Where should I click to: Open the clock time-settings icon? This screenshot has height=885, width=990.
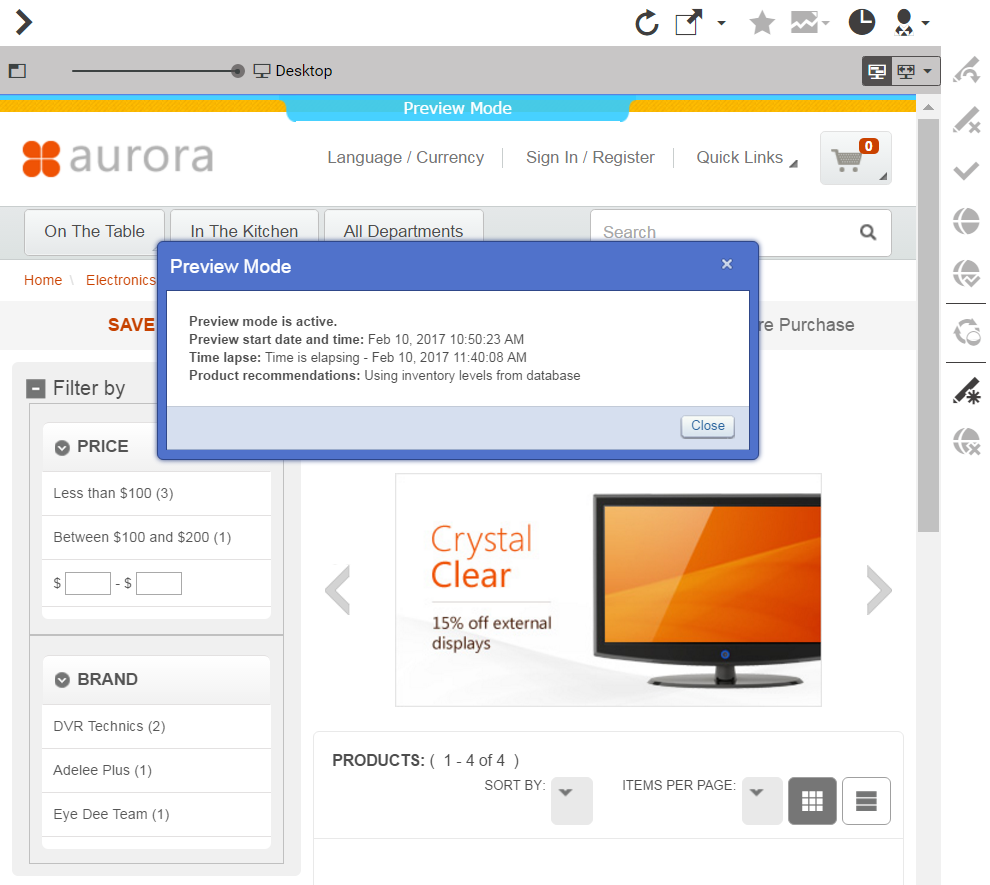861,22
